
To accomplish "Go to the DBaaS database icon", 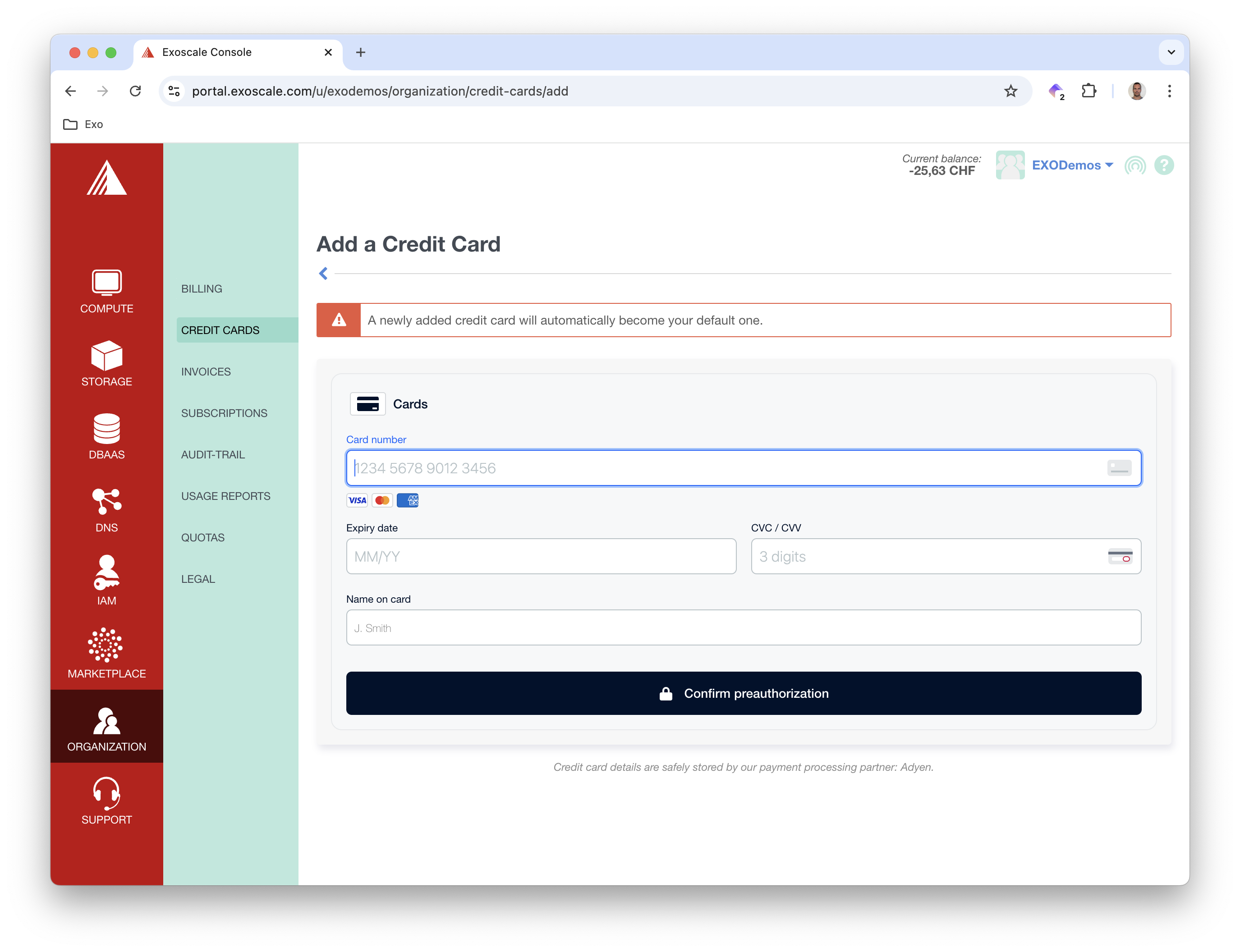I will click(106, 428).
